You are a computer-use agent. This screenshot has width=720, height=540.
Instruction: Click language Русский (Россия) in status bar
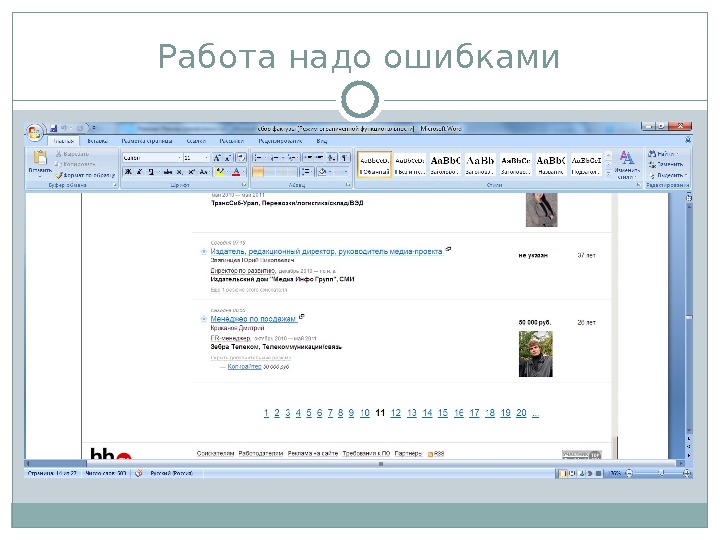(x=171, y=473)
